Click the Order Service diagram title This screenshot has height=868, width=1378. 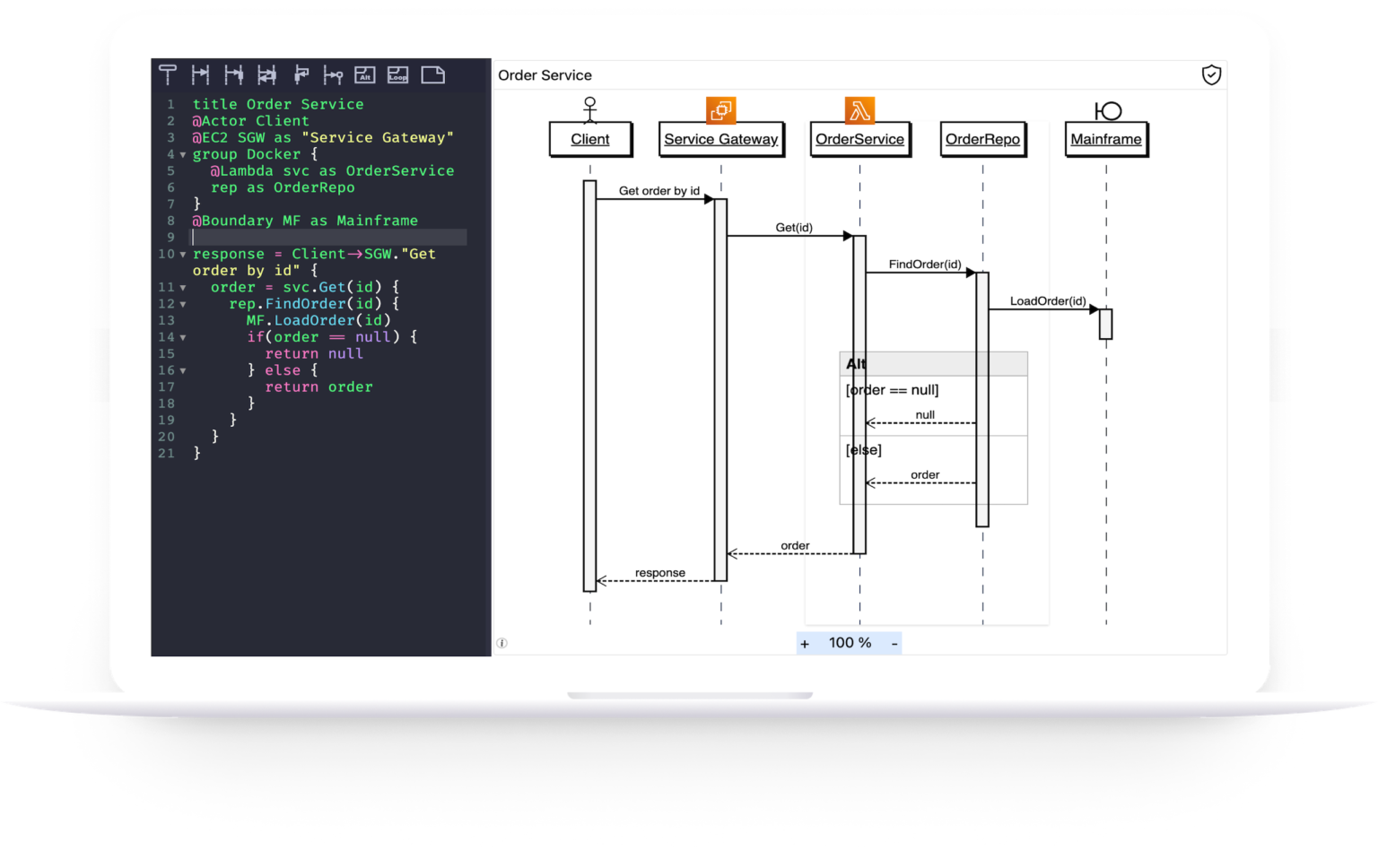[545, 75]
